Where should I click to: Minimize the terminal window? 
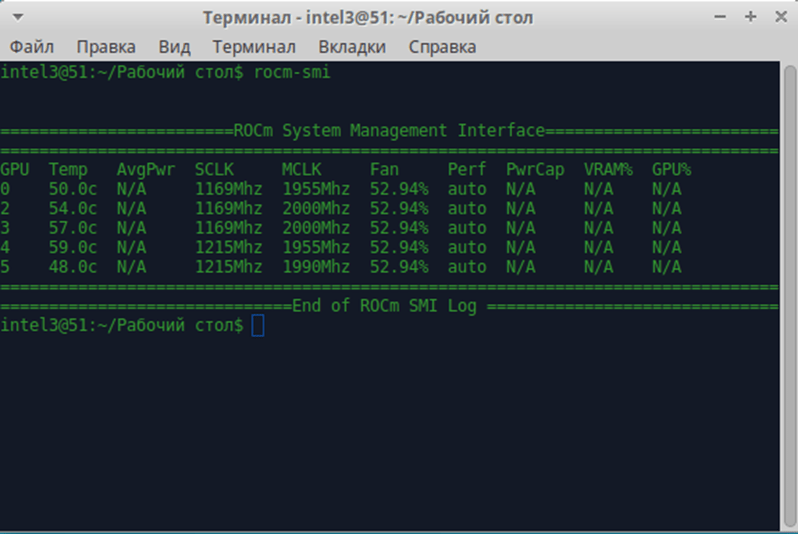pos(720,17)
